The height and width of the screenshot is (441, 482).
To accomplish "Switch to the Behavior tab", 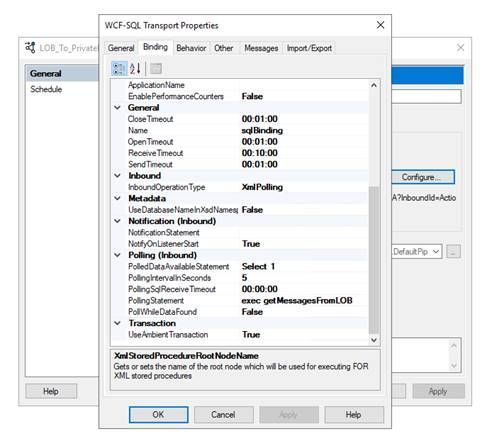I will tap(191, 48).
